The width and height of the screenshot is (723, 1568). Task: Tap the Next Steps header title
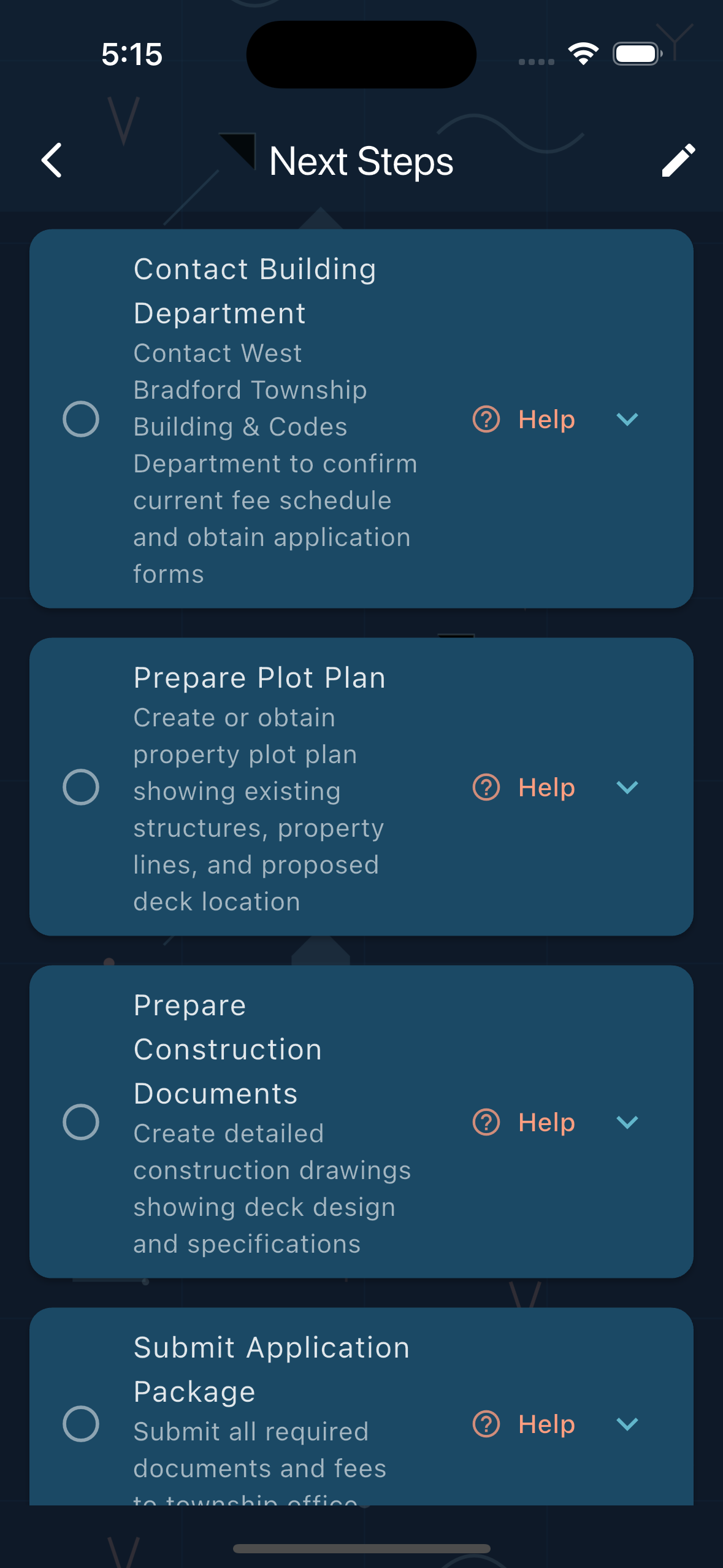point(361,161)
